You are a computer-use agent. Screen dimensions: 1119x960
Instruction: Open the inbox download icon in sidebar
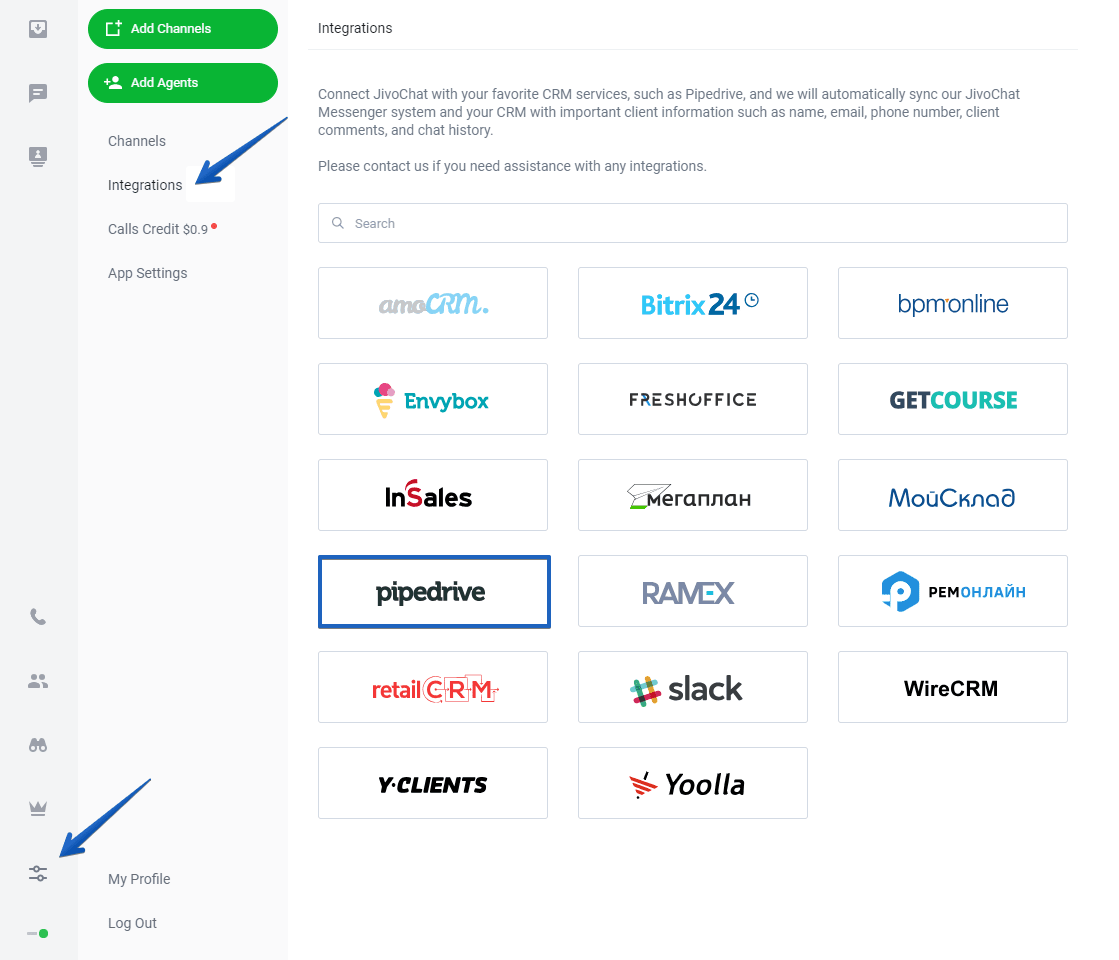pos(38,29)
